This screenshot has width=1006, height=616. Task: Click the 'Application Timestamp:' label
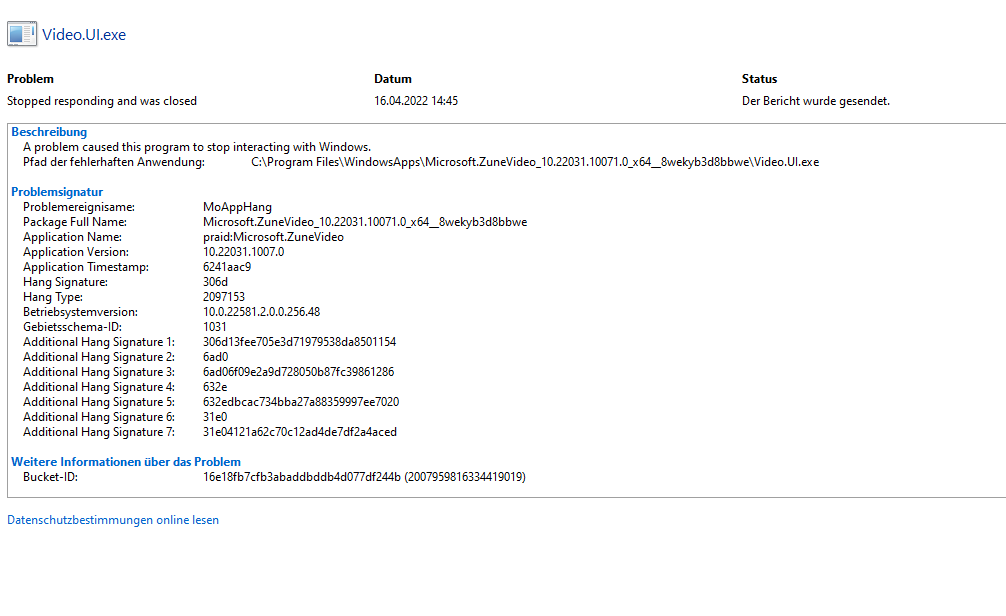(86, 267)
